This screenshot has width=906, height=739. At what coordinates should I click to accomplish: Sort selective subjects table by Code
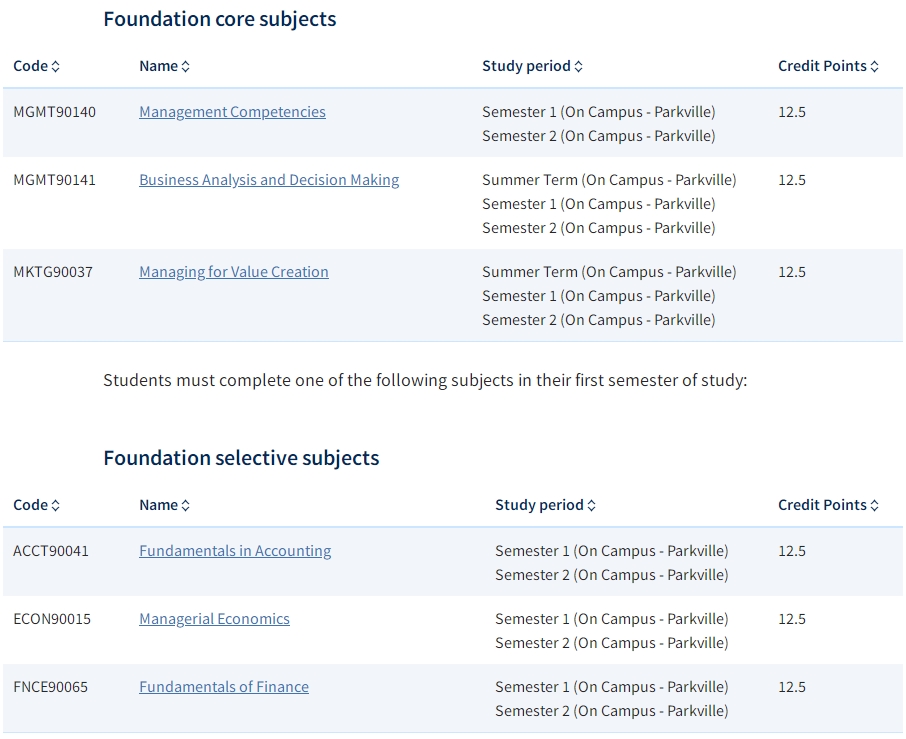(36, 505)
